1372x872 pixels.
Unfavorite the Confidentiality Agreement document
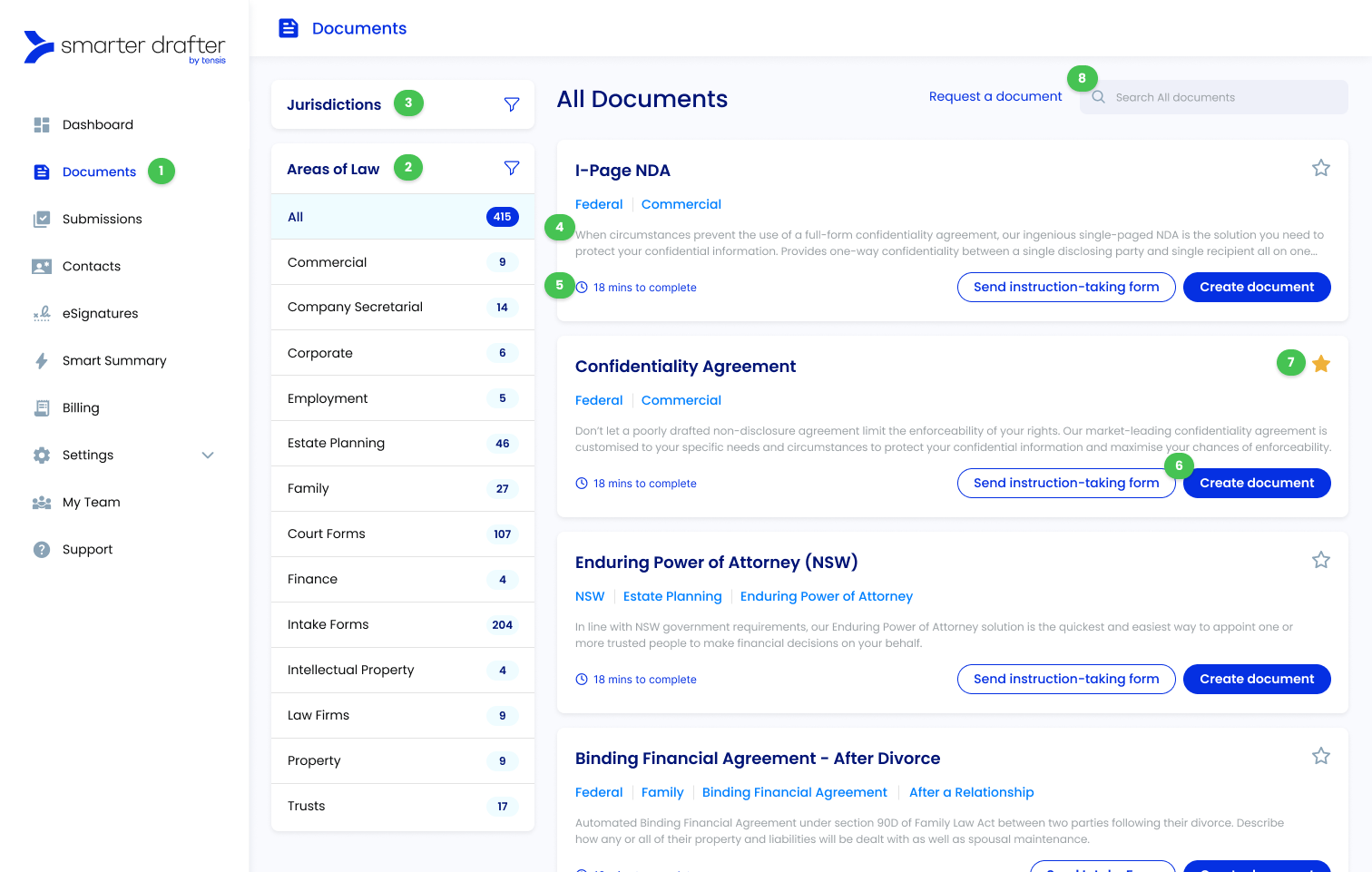[1321, 363]
